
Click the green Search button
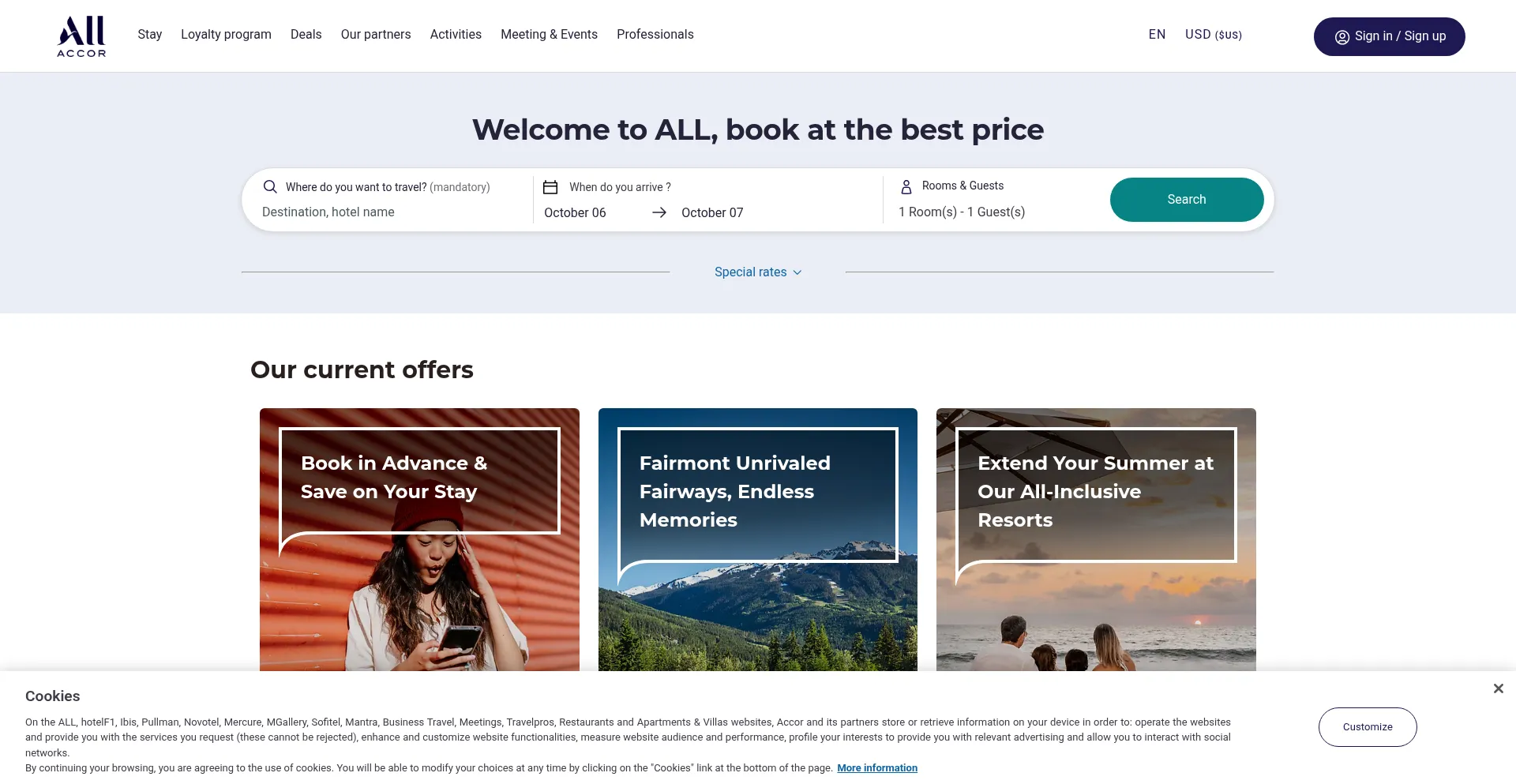[1187, 200]
